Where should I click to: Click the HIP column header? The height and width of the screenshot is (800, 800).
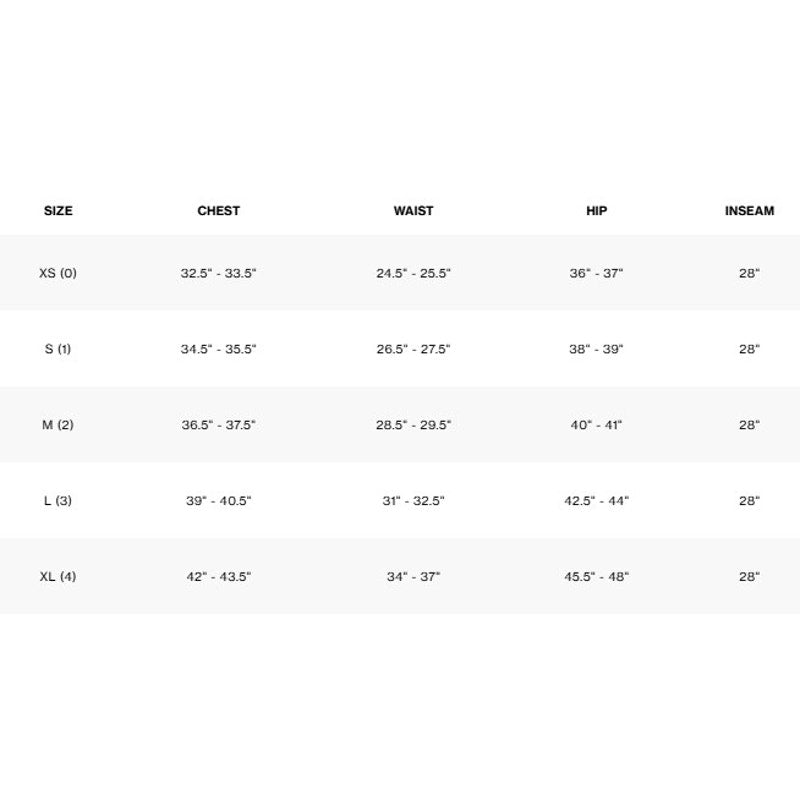click(596, 211)
